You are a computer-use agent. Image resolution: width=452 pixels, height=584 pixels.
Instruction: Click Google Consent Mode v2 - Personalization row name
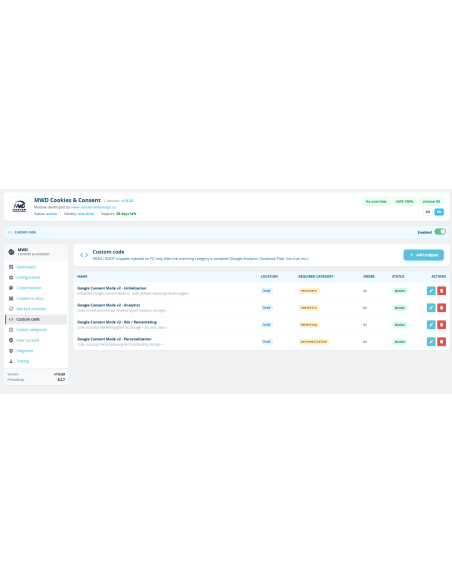(114, 339)
